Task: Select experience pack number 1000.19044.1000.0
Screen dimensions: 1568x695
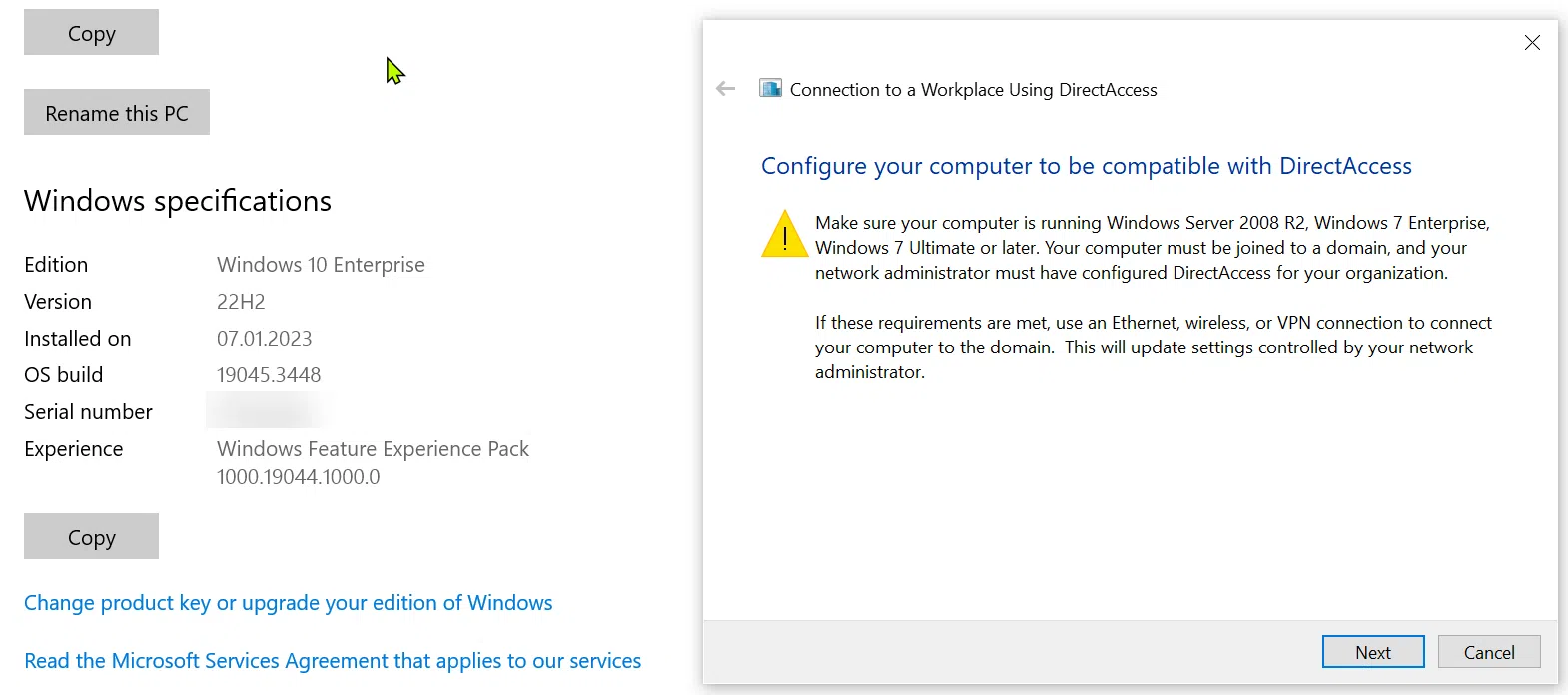Action: (299, 477)
